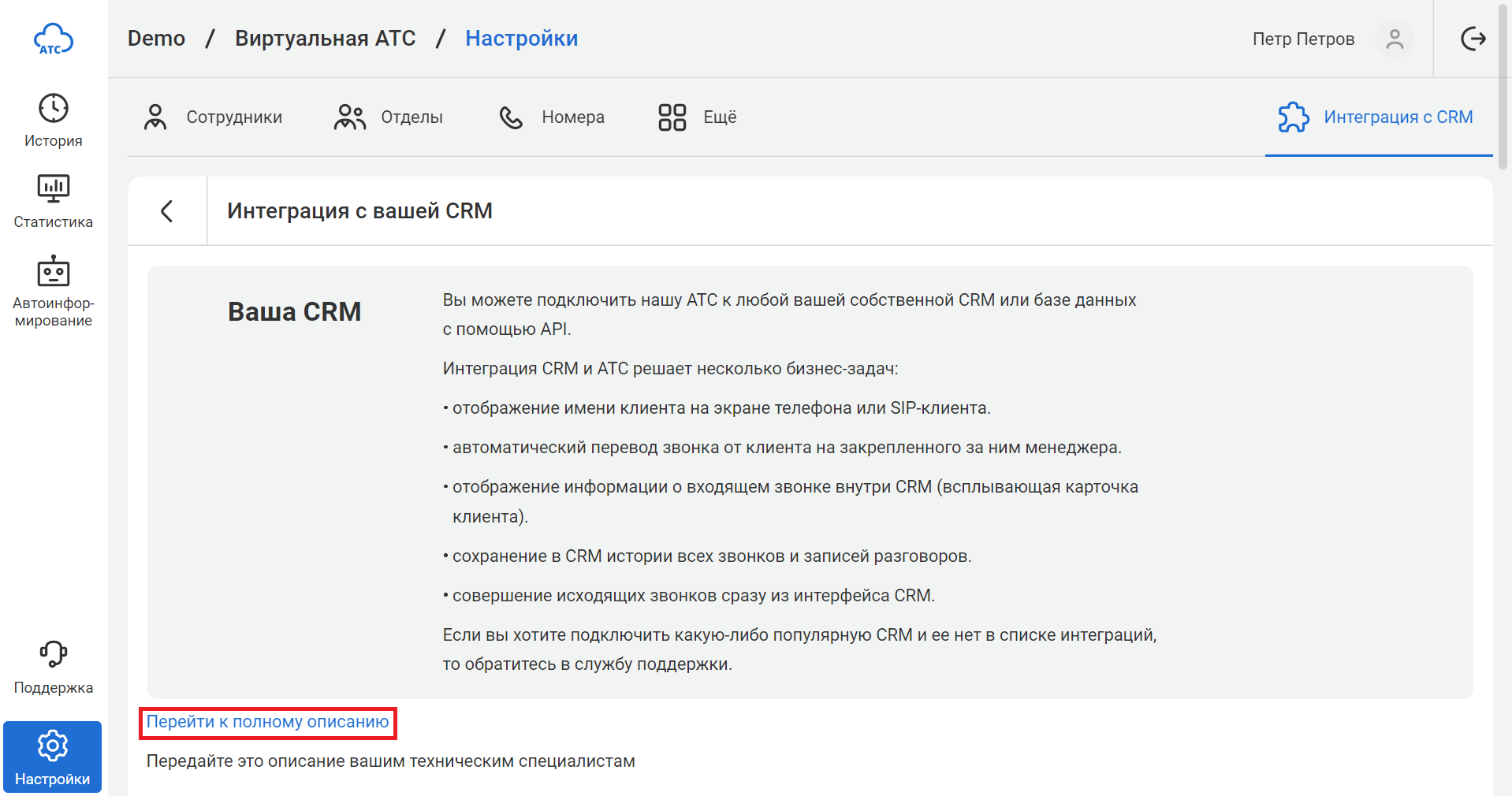The image size is (1512, 796).
Task: Click the puzzle piece integration icon
Action: click(x=1293, y=117)
